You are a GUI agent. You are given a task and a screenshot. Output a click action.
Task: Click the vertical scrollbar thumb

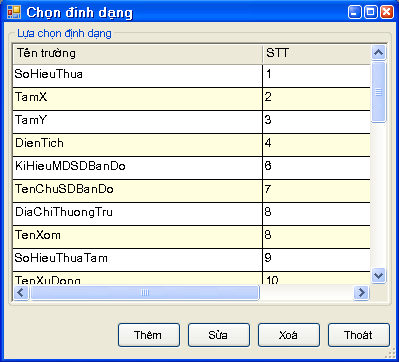(x=378, y=92)
